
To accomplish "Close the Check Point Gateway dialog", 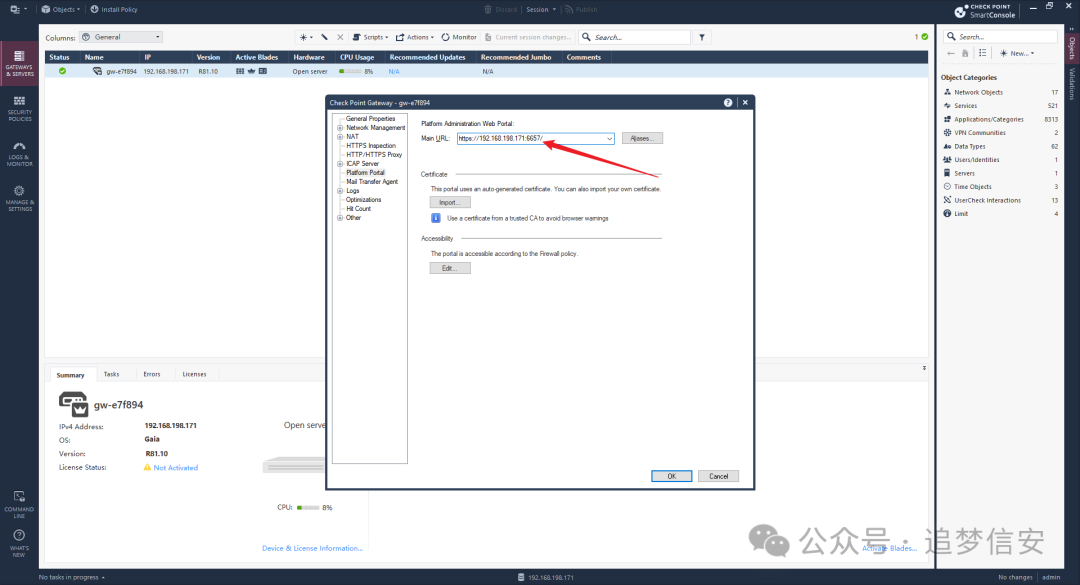I will pos(745,102).
